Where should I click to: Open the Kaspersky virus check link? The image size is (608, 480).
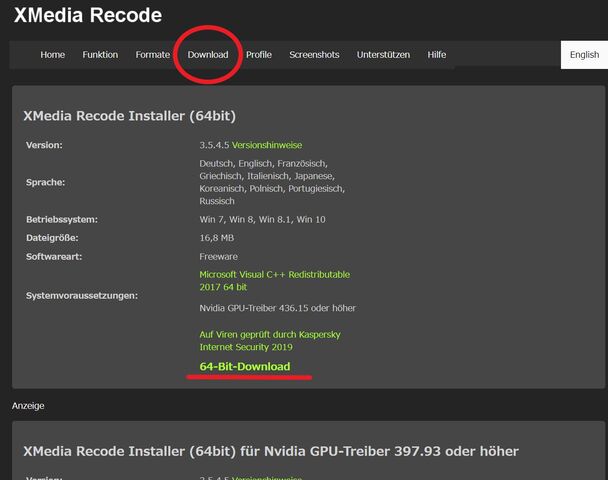(270, 341)
